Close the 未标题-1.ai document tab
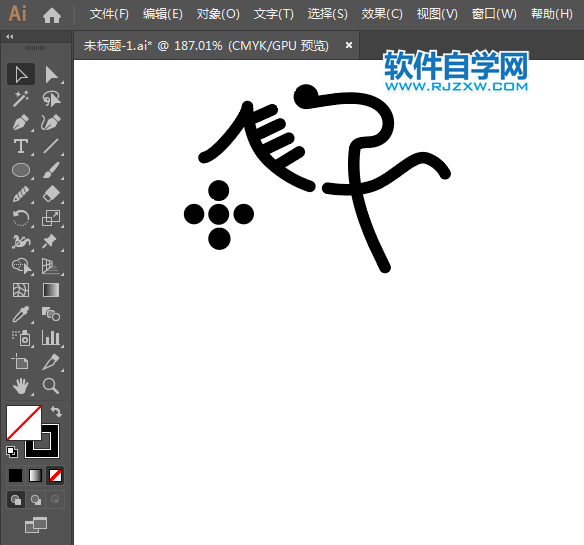The width and height of the screenshot is (584, 545). click(349, 45)
